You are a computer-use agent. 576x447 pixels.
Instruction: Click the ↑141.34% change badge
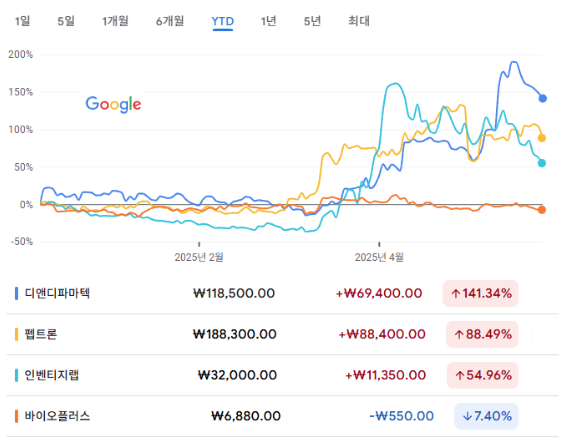[x=480, y=293]
